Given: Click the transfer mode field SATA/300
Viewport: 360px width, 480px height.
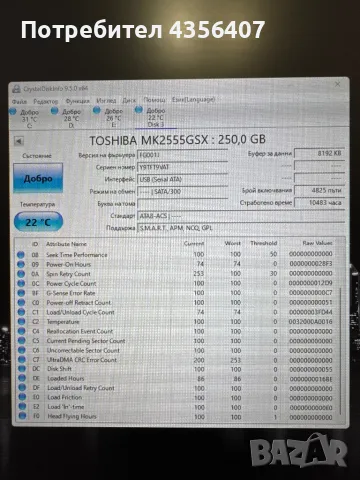Looking at the screenshot, I should (x=182, y=192).
